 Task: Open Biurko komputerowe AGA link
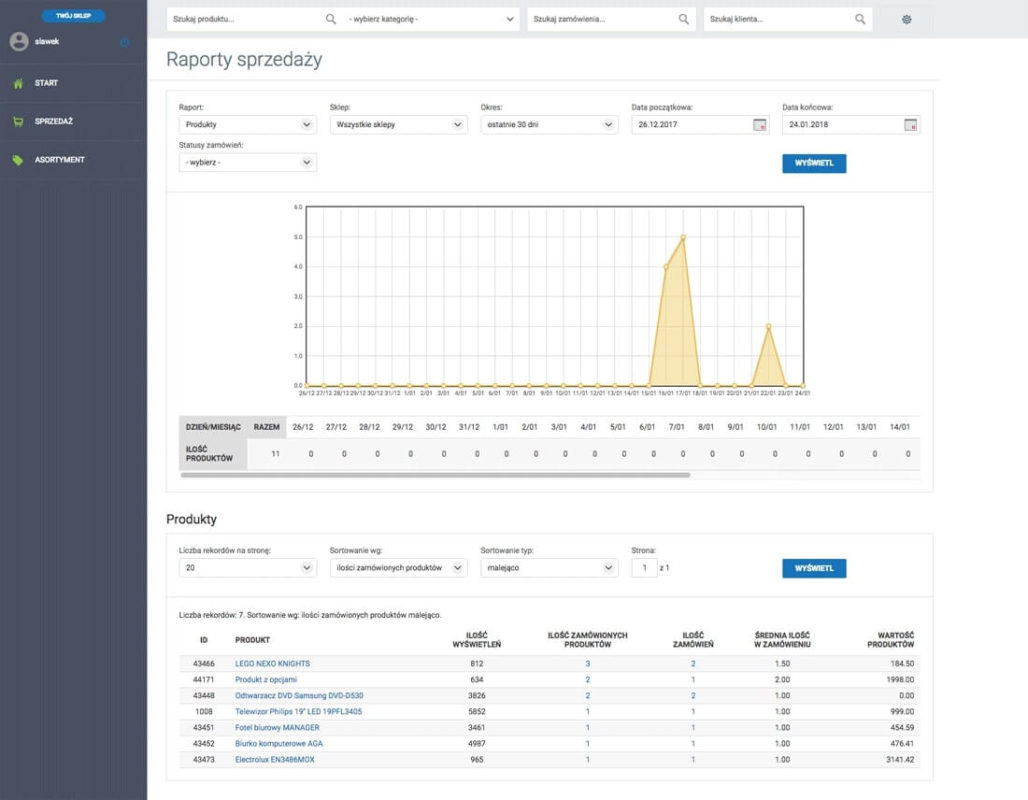279,744
